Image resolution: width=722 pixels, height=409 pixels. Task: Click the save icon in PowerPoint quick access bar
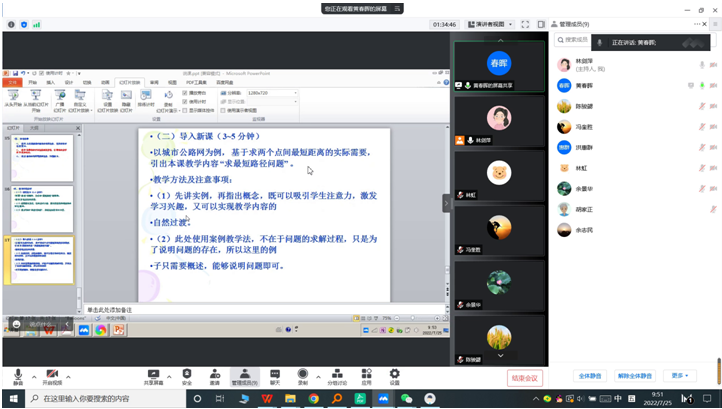(x=15, y=73)
